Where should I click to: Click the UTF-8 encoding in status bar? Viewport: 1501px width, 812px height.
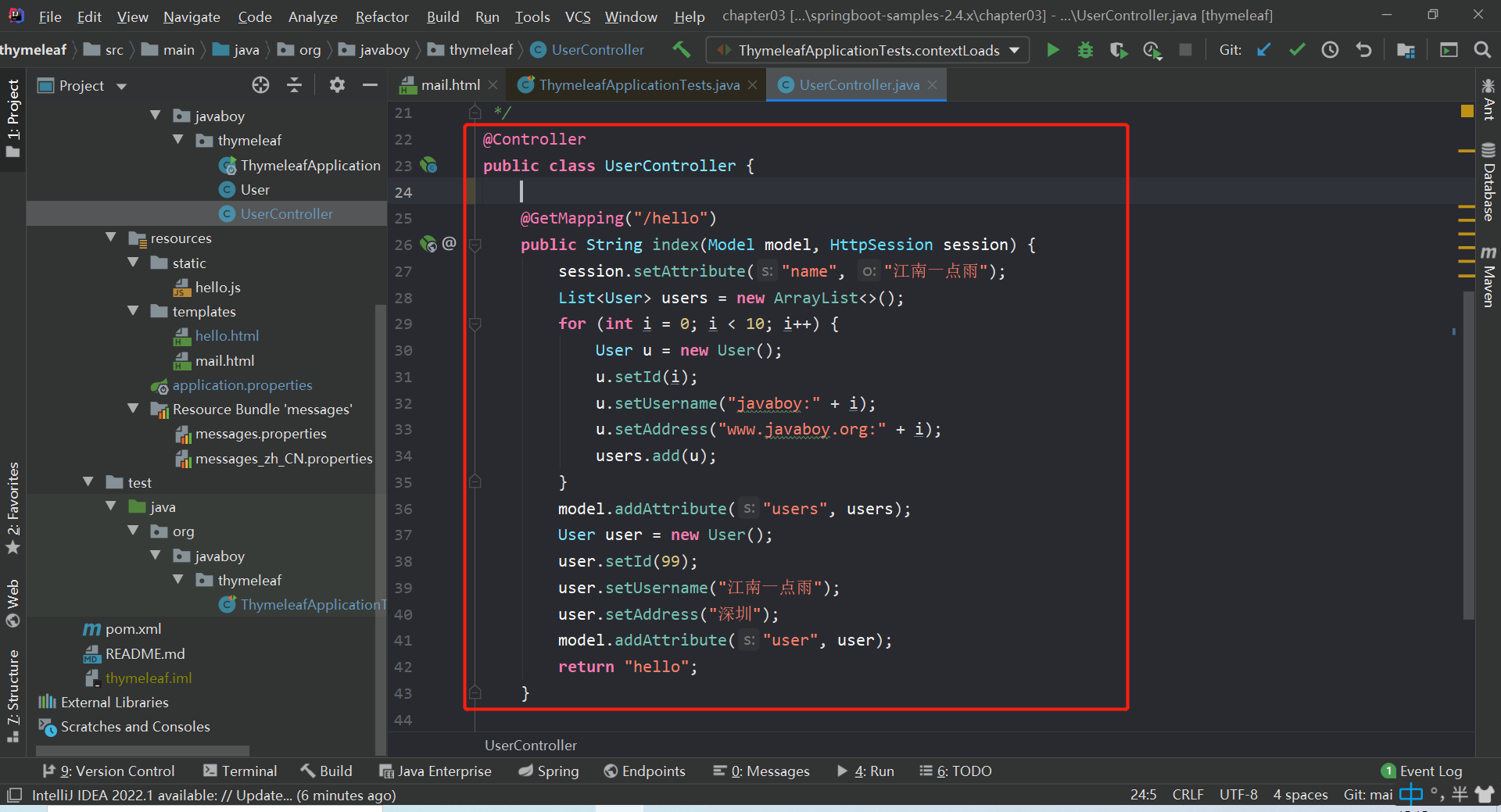pyautogui.click(x=1238, y=795)
